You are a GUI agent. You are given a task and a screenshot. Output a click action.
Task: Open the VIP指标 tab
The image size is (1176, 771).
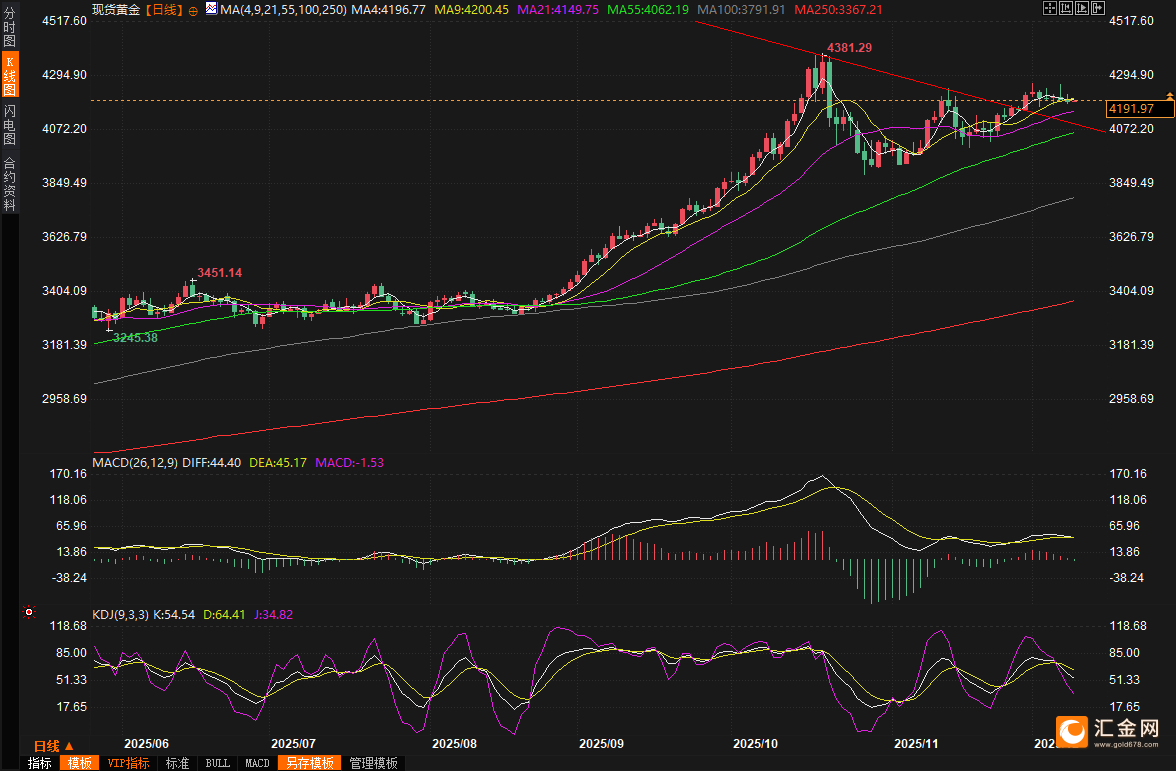coord(128,763)
